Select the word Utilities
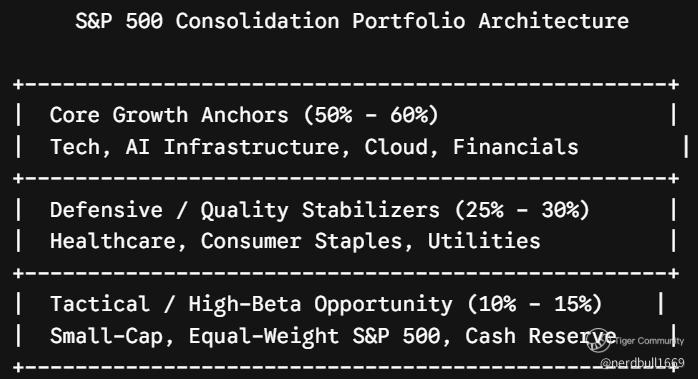Viewport: 698px width, 379px height. [484, 240]
